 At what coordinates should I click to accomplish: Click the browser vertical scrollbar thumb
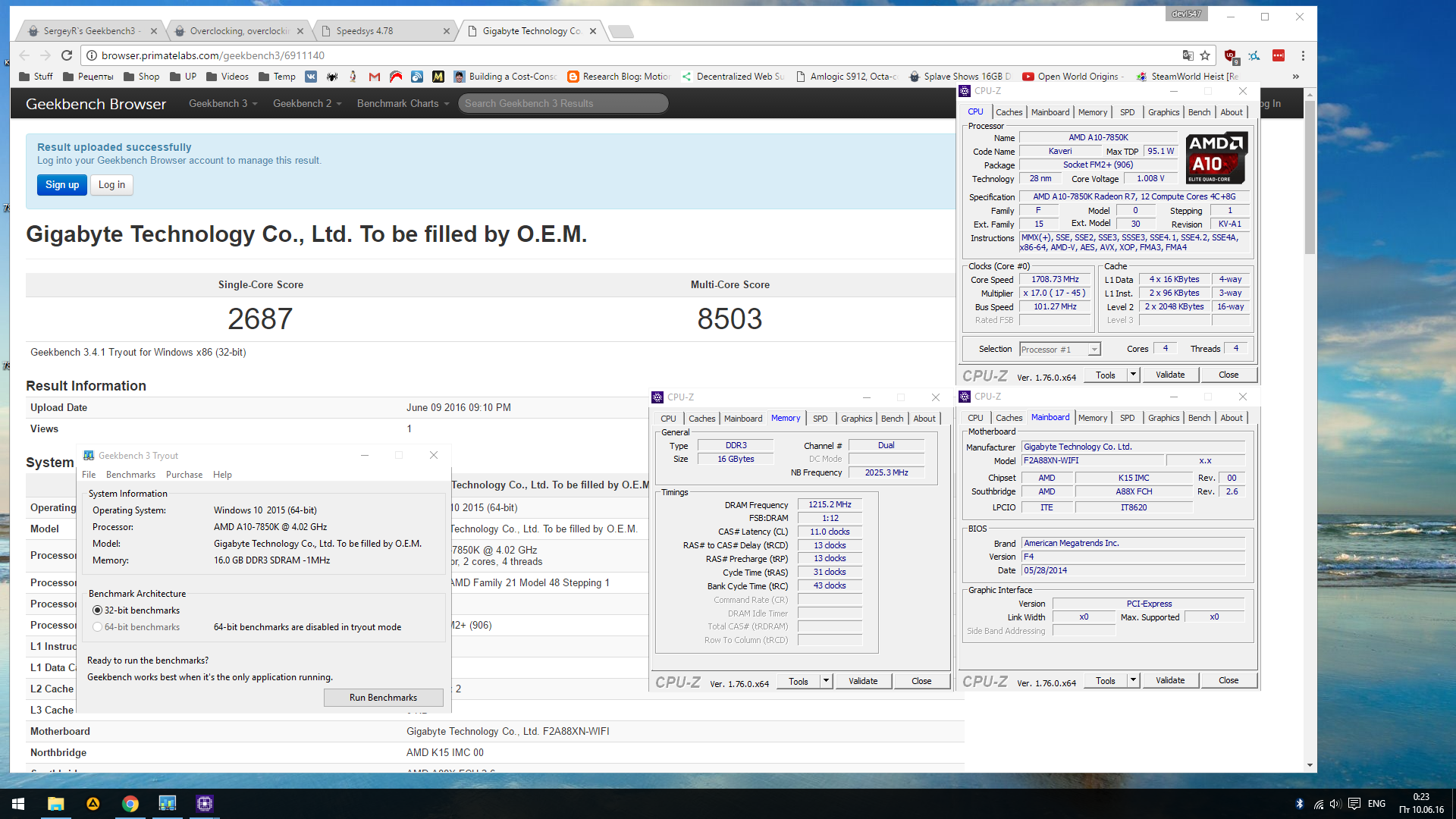1310,176
